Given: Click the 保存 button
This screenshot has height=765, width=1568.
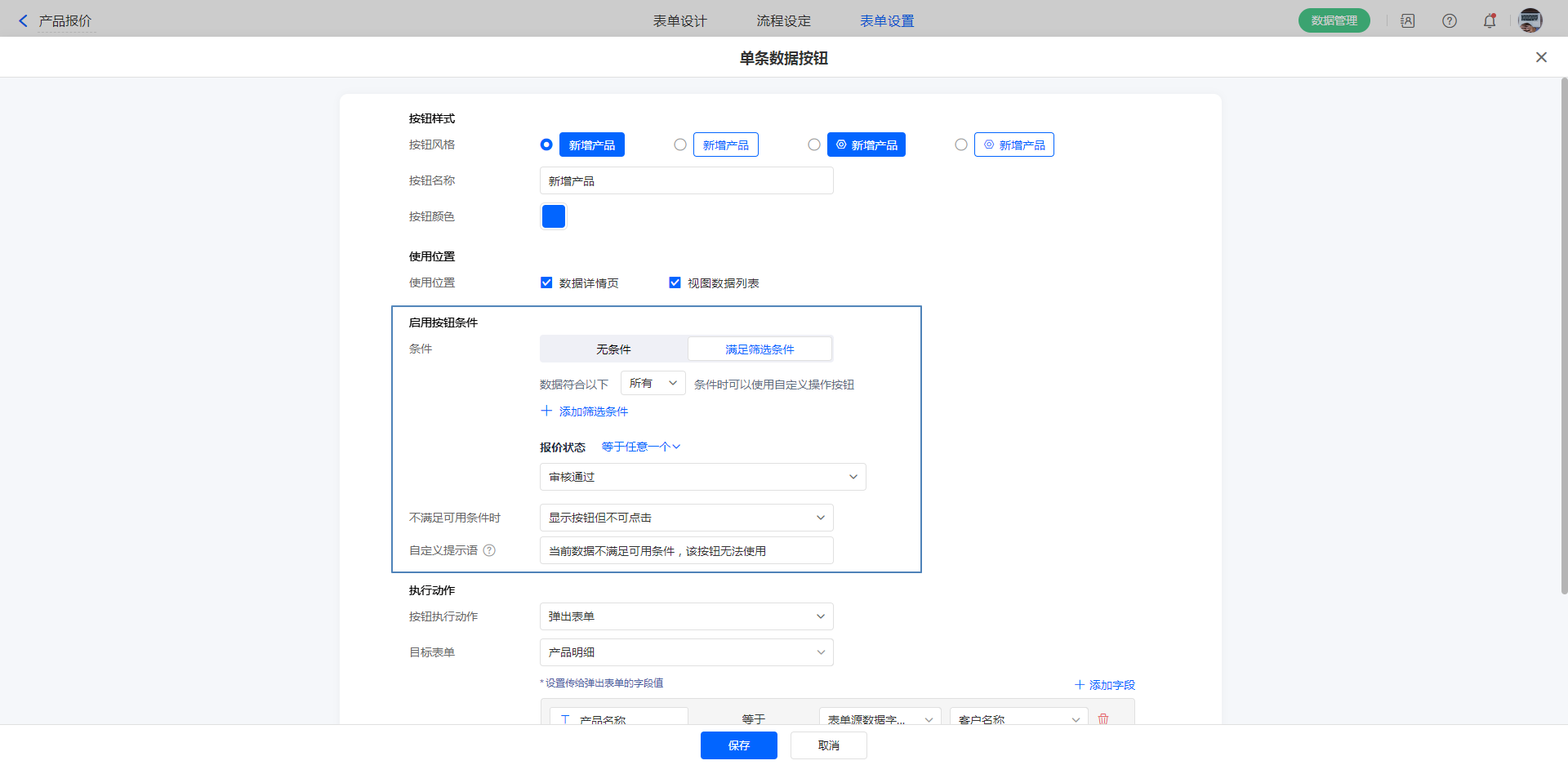Looking at the screenshot, I should pyautogui.click(x=738, y=745).
